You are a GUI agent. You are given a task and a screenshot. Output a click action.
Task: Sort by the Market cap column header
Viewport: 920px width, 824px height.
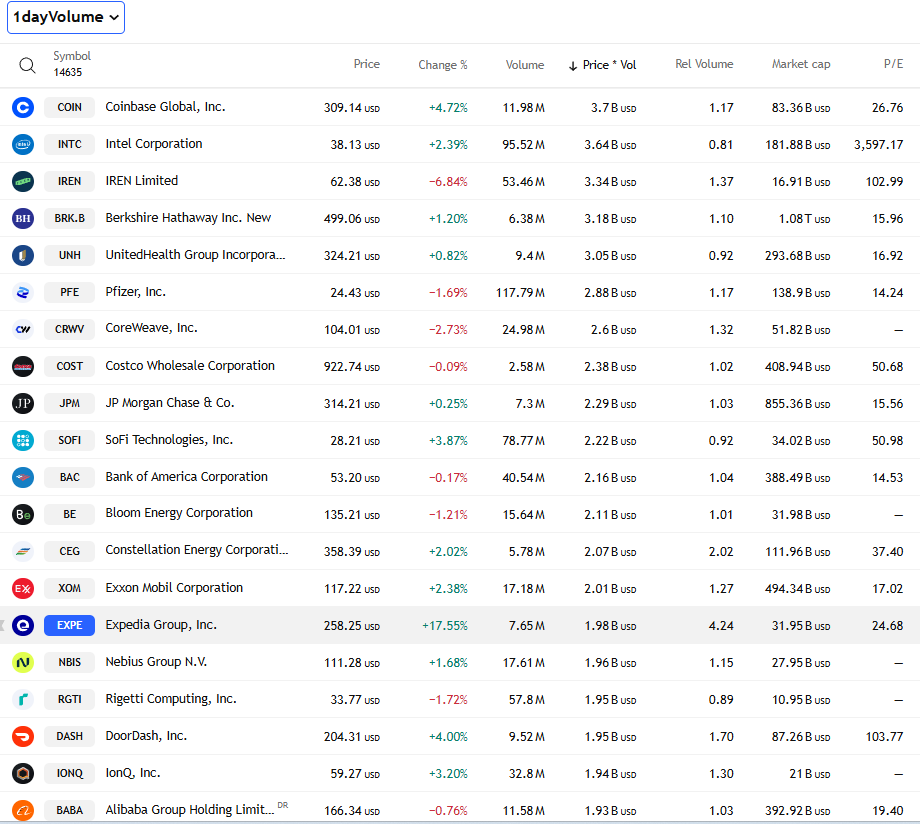click(801, 64)
